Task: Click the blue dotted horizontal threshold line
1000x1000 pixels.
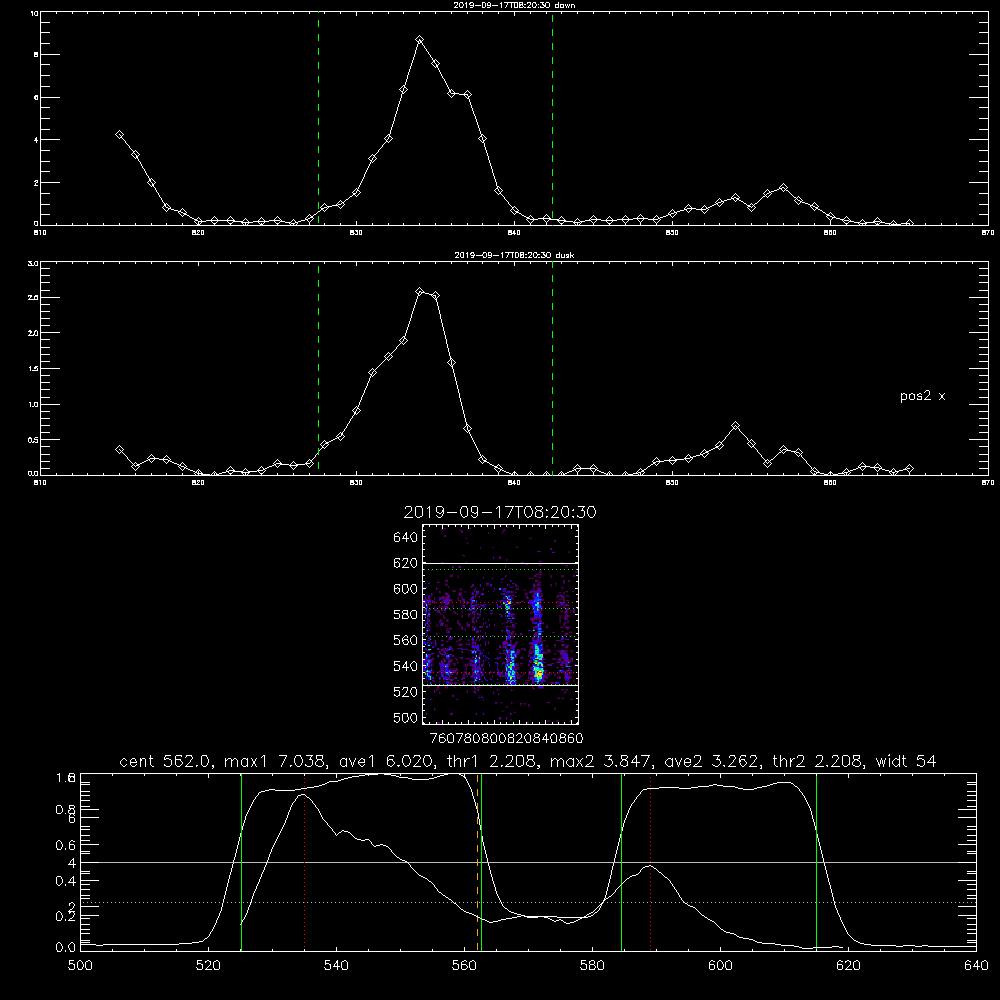Action: coord(528,902)
